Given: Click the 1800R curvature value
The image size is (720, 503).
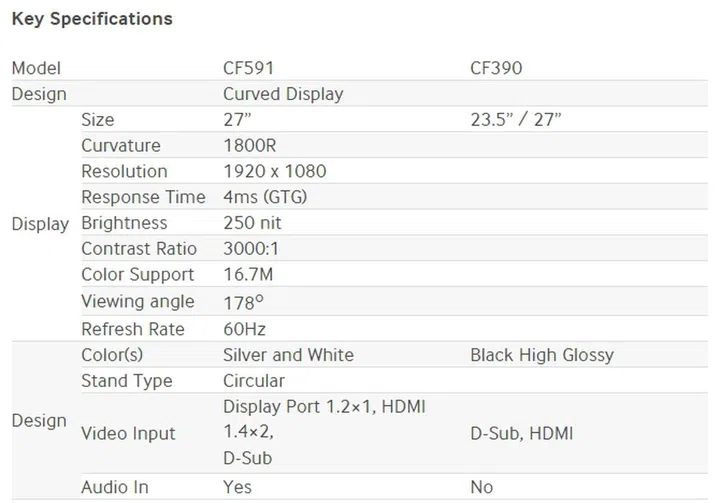Looking at the screenshot, I should tap(249, 146).
